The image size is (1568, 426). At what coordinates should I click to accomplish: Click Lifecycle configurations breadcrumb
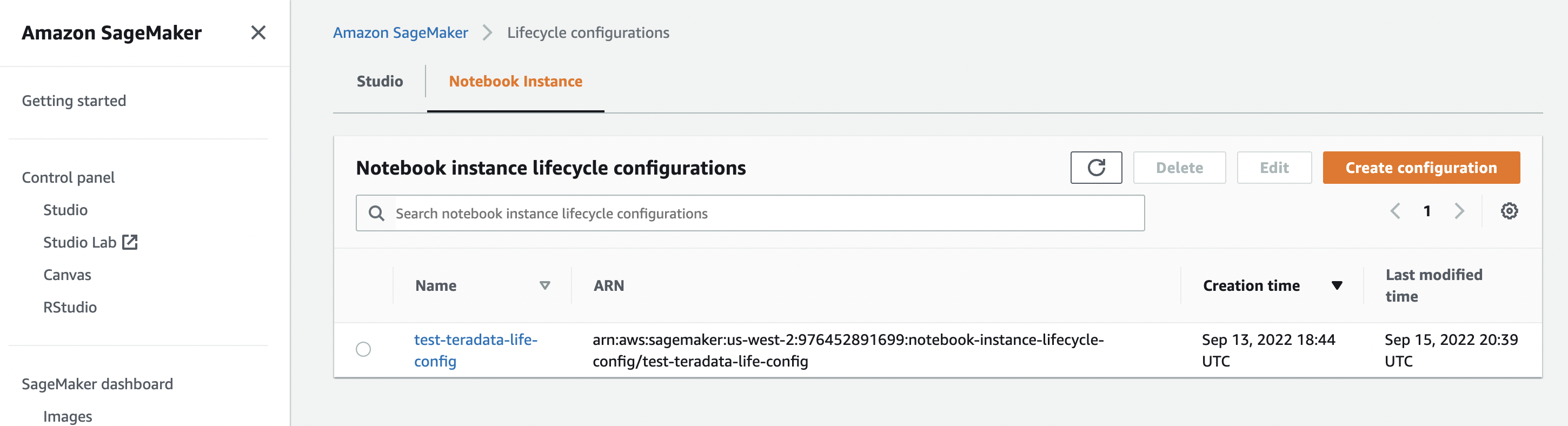[588, 33]
